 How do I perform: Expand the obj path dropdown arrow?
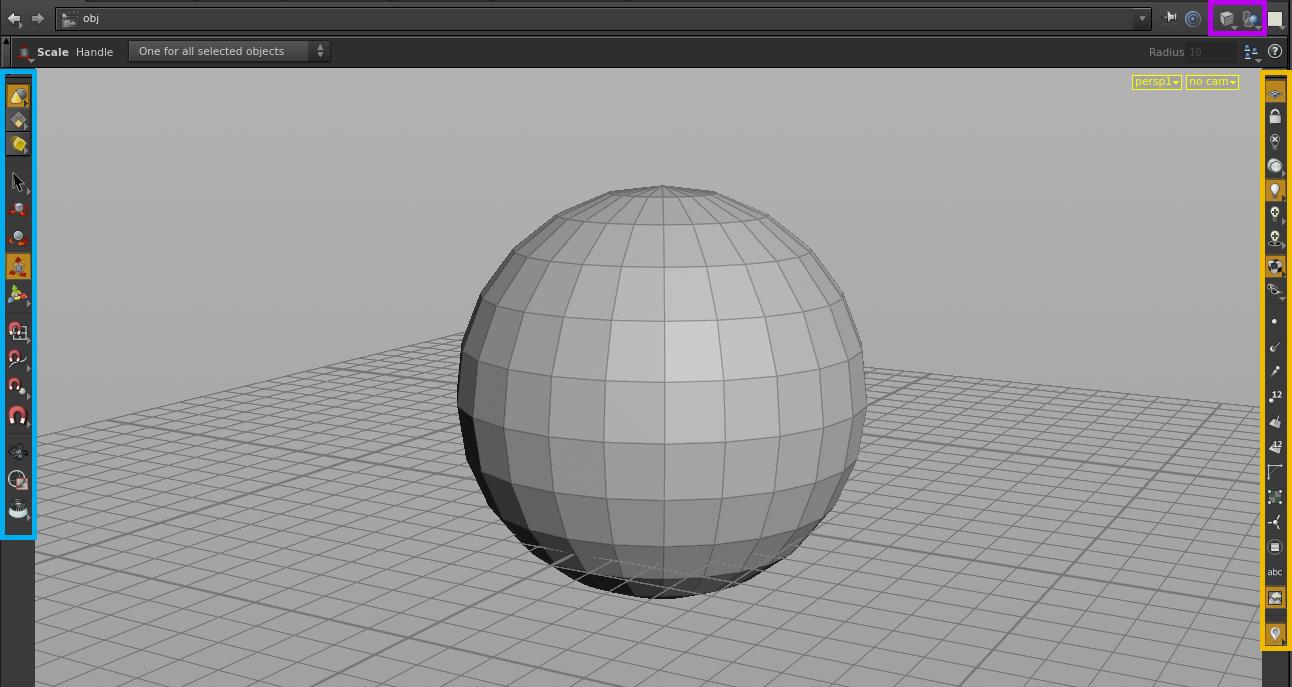tap(1142, 18)
